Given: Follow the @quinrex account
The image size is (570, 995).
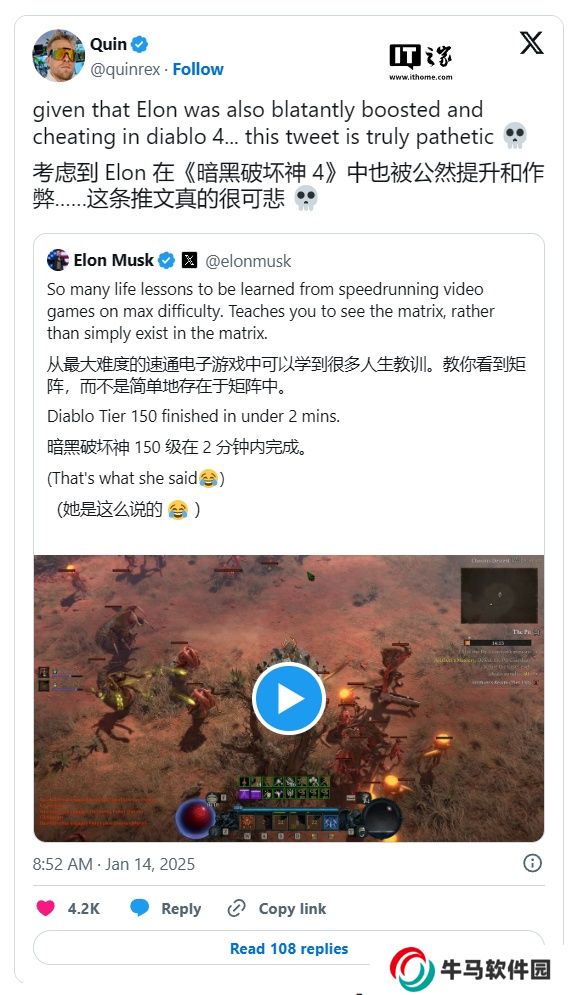Looking at the screenshot, I should 198,69.
